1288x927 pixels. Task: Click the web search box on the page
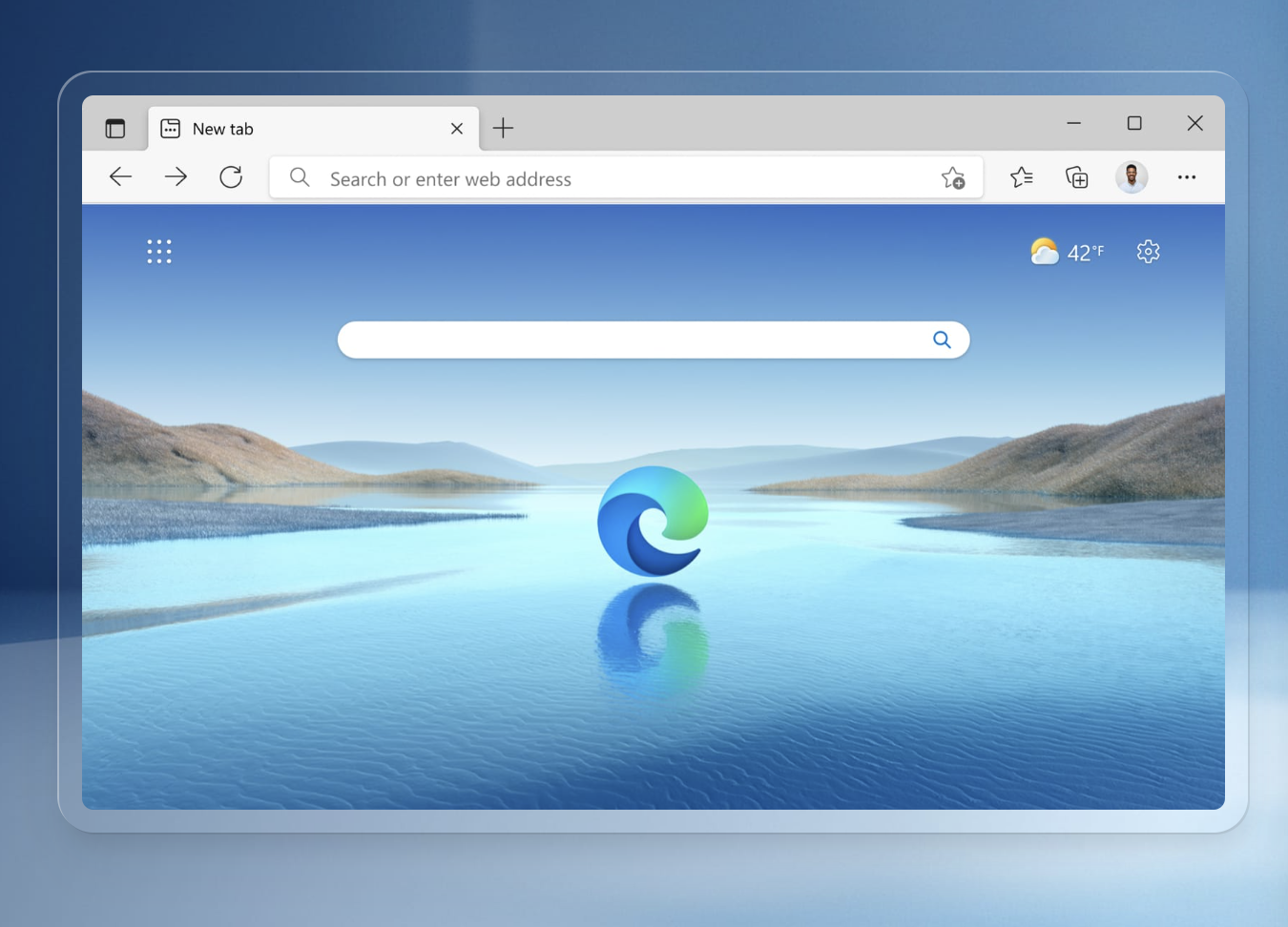pos(654,340)
